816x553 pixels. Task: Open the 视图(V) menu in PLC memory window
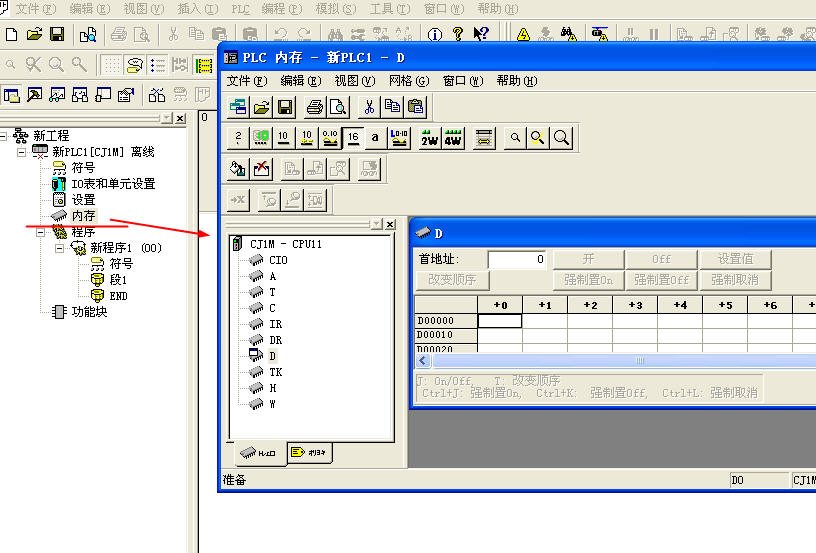point(354,81)
